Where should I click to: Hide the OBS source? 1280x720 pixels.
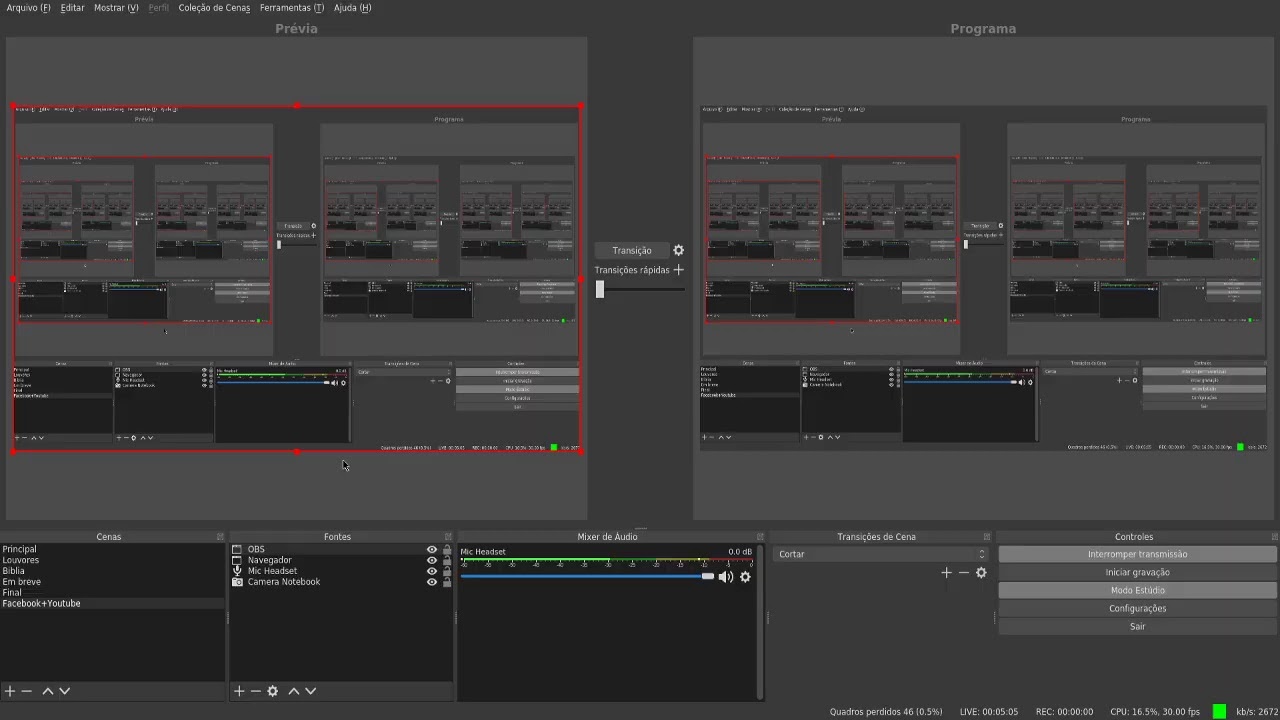pos(432,550)
